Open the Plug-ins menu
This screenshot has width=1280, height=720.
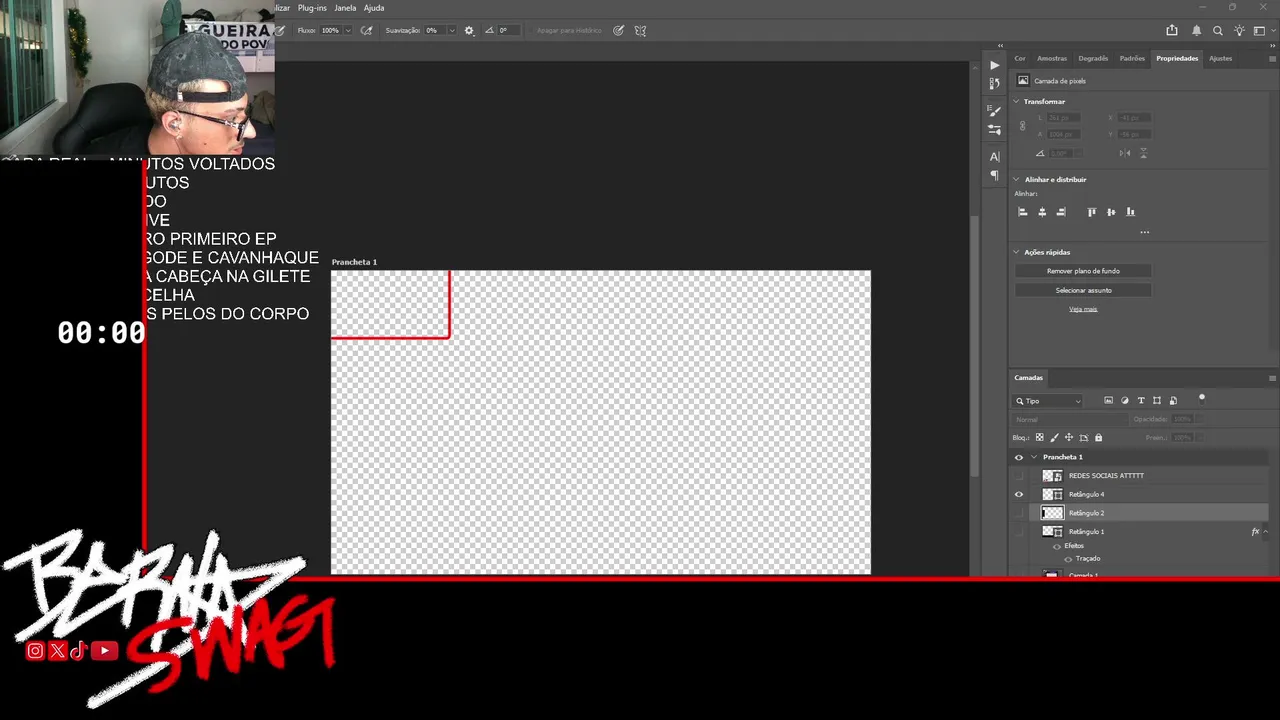click(313, 8)
